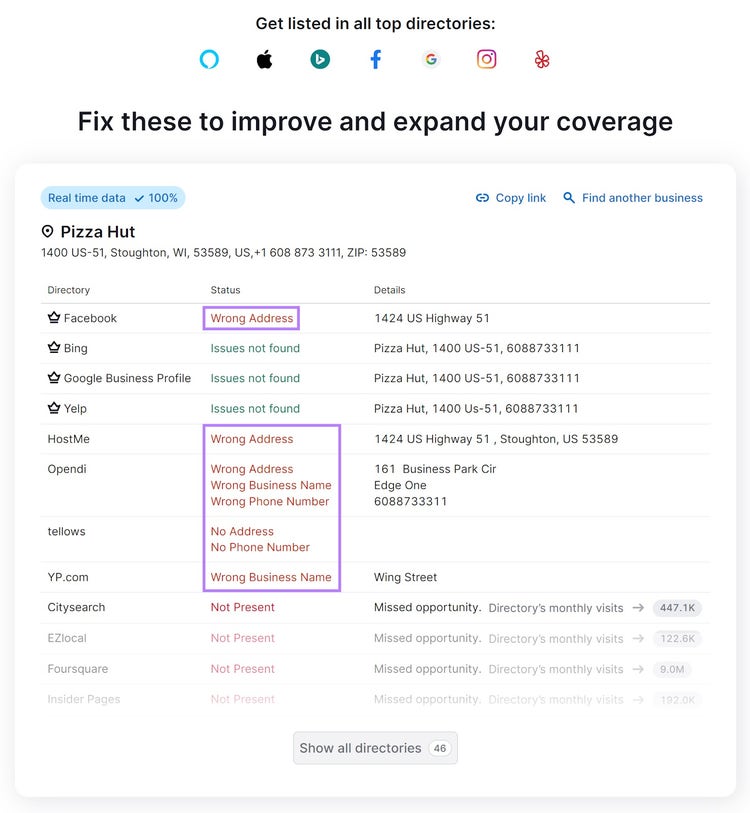Click Not Present status for Citysearch
Screen dimensions: 750x813
point(242,607)
